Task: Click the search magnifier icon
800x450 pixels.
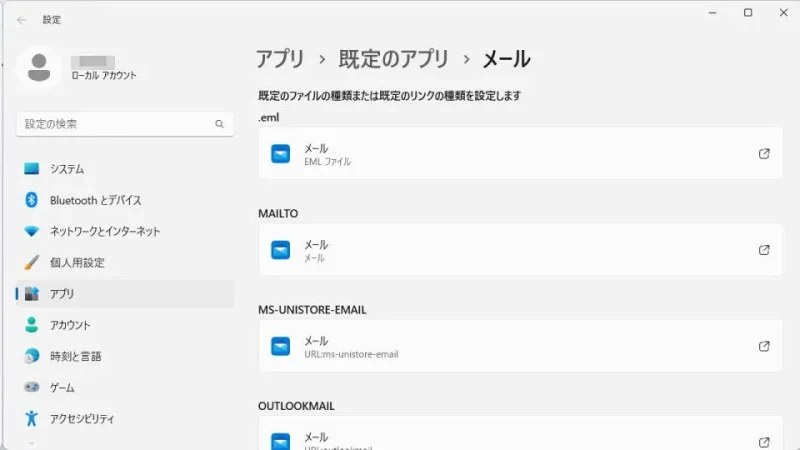Action: [x=219, y=124]
